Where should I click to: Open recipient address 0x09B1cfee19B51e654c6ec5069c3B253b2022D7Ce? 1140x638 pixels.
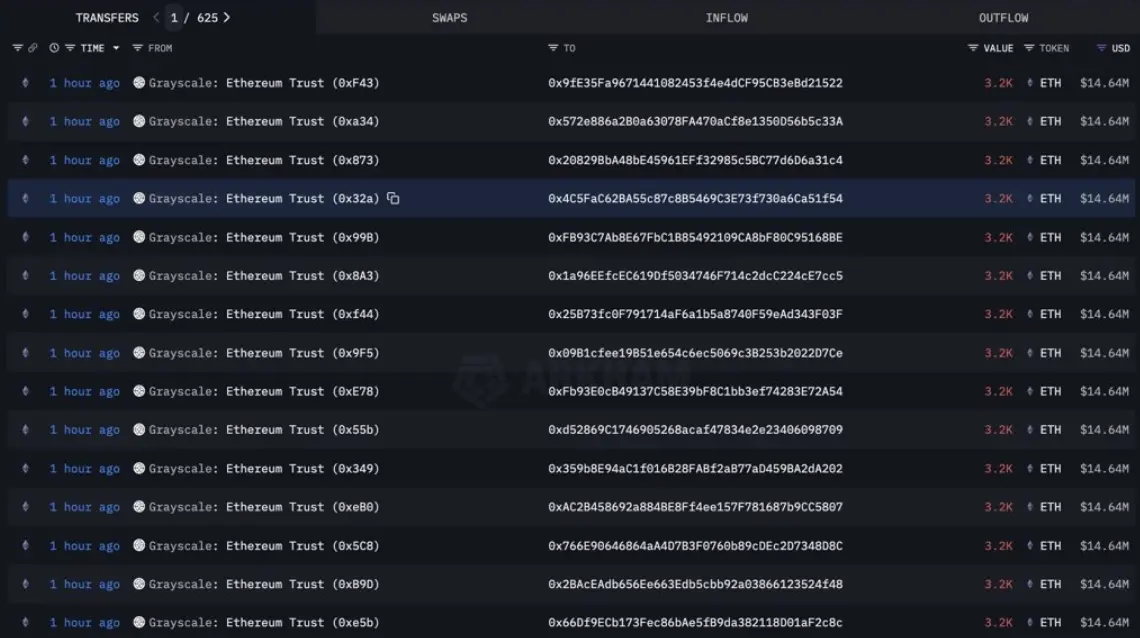tap(695, 352)
